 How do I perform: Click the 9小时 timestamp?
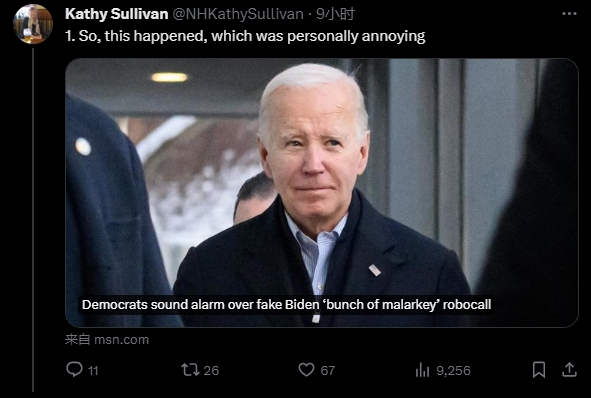[x=335, y=14]
